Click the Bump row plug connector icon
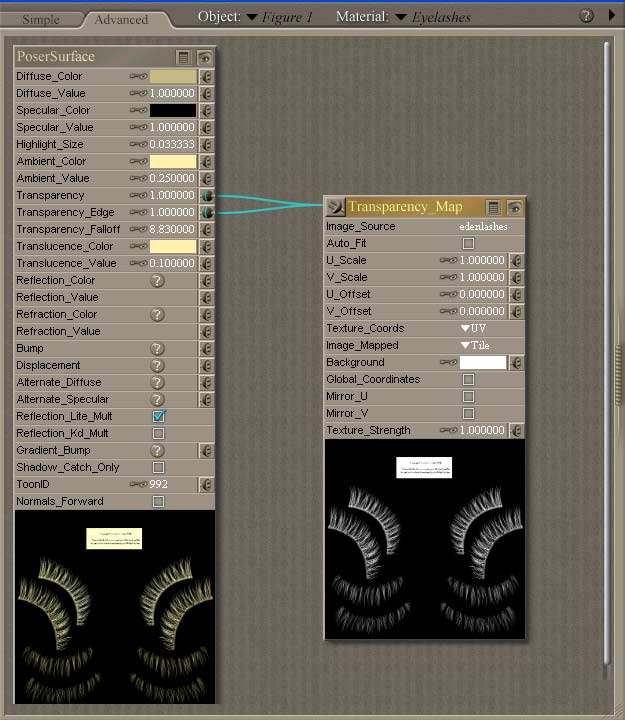 [x=207, y=349]
